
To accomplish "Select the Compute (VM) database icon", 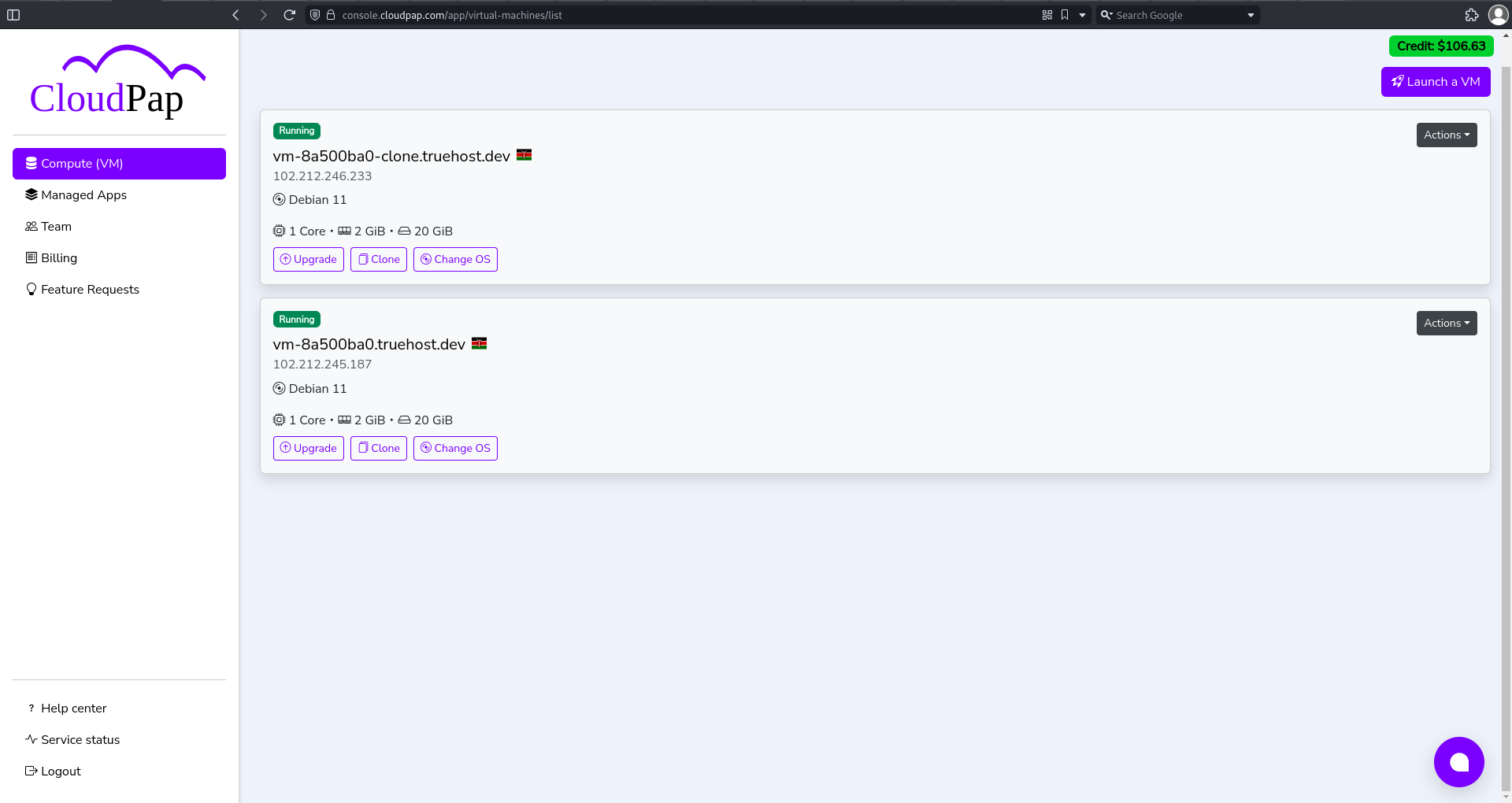I will pos(31,163).
